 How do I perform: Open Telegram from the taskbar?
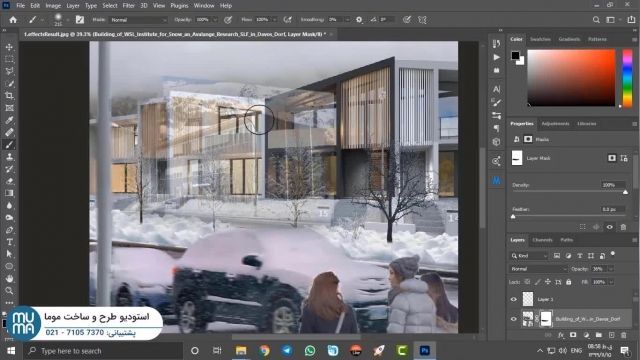click(x=287, y=351)
